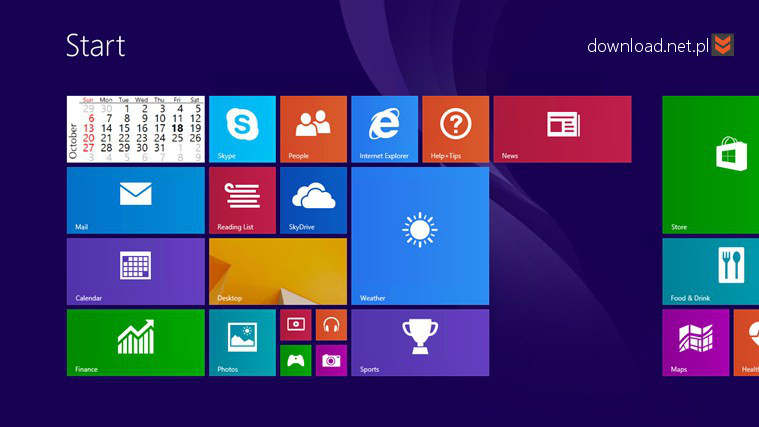
Task: Open the Maps tile
Action: [x=696, y=343]
